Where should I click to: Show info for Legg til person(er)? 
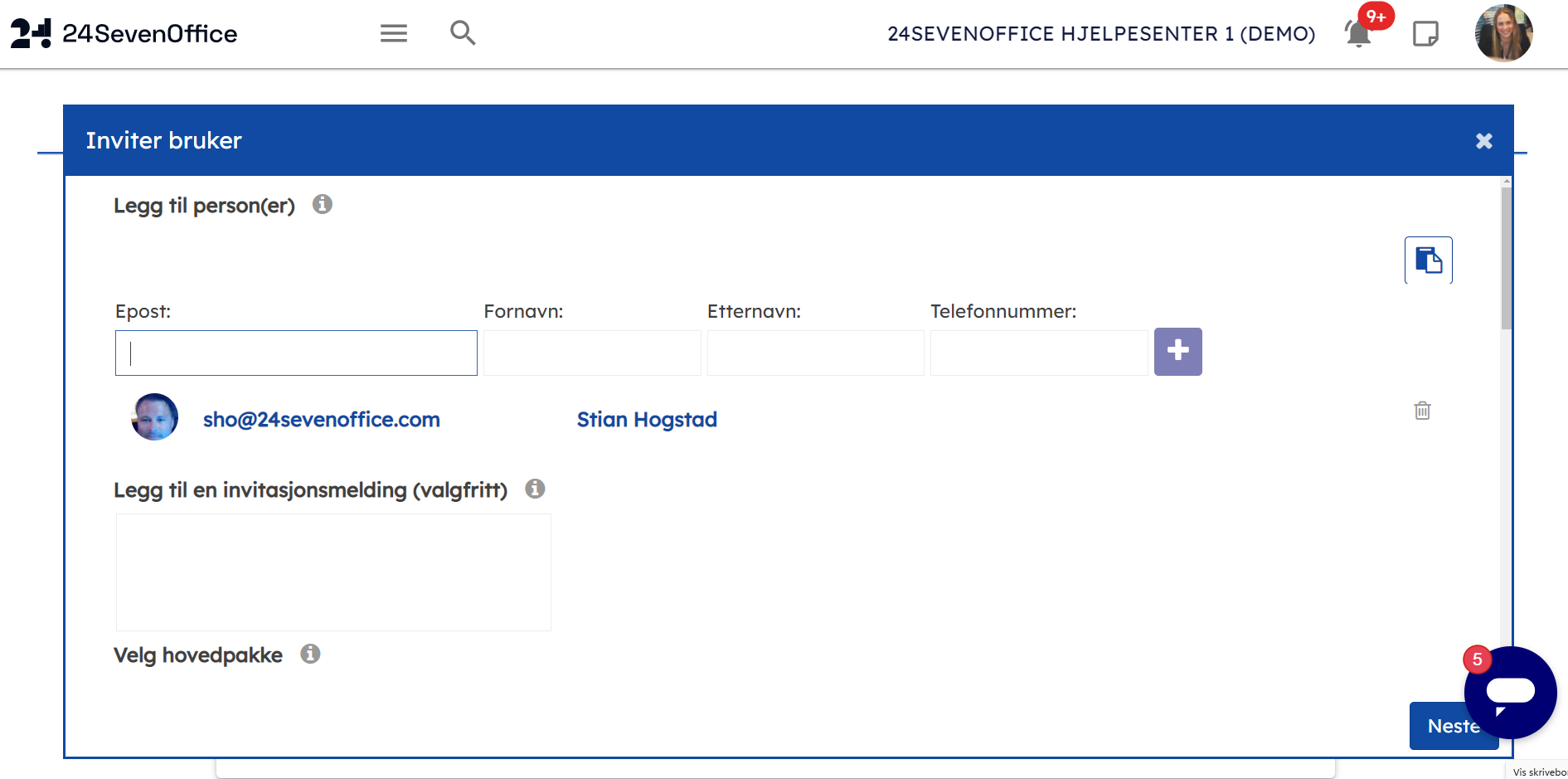(323, 204)
